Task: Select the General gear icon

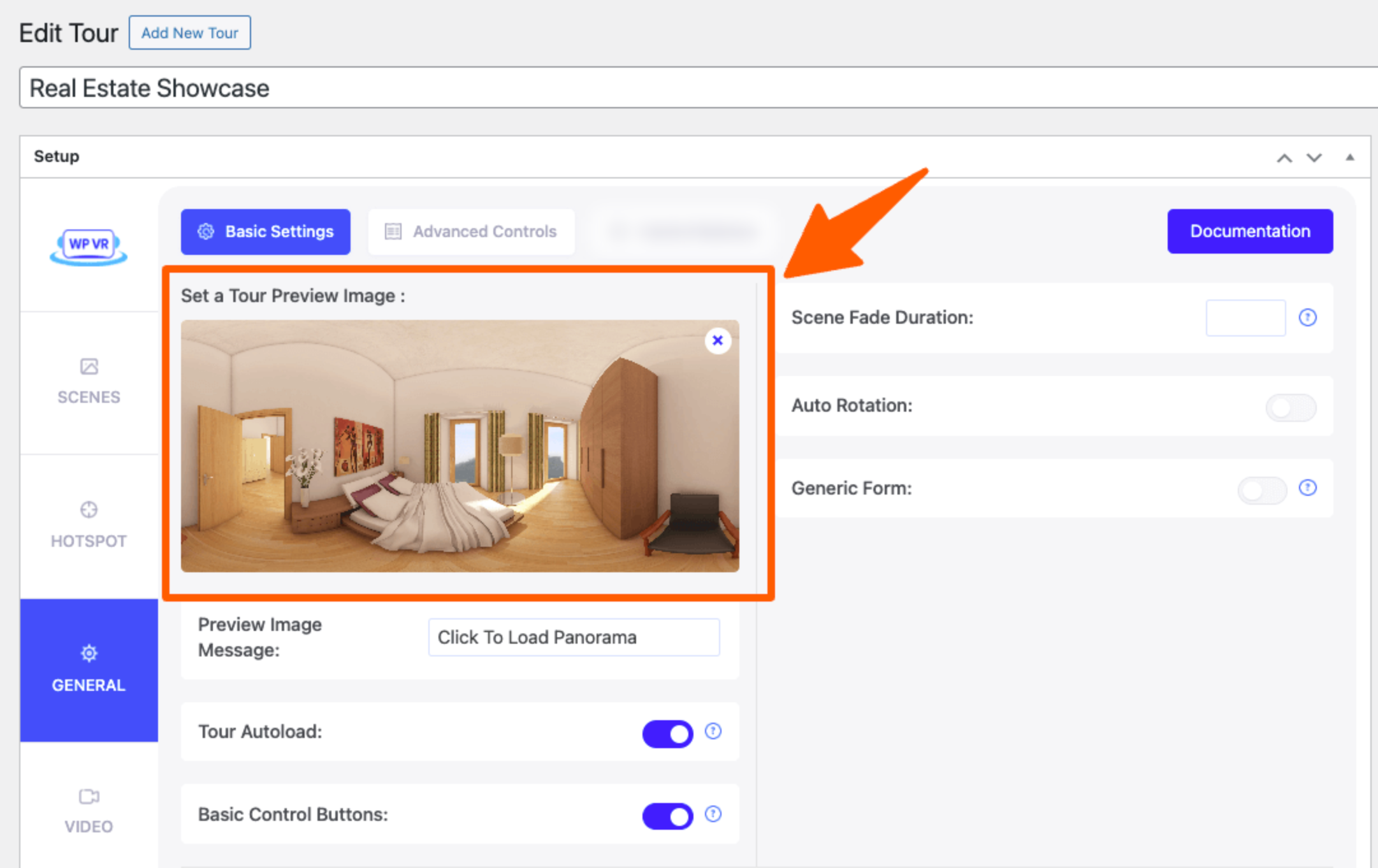Action: pos(89,653)
